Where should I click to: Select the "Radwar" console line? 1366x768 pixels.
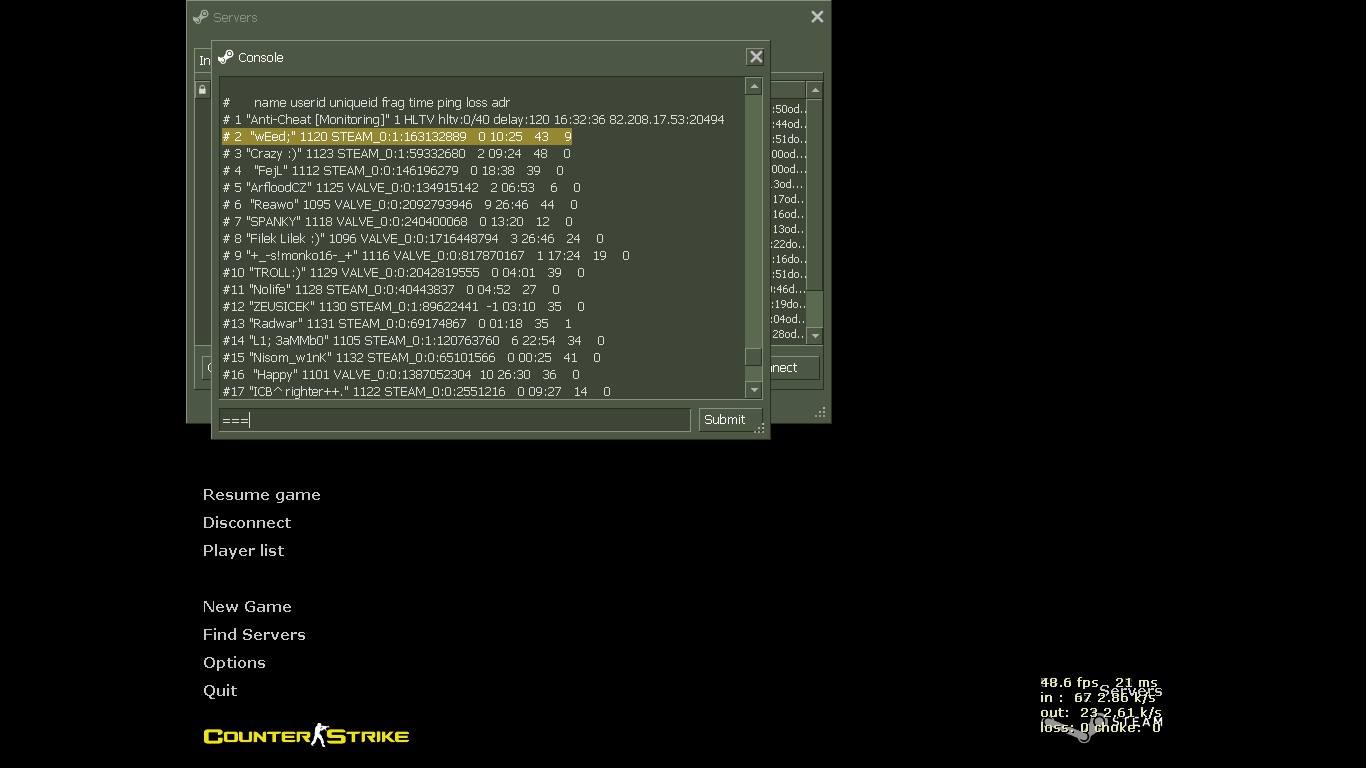[397, 324]
